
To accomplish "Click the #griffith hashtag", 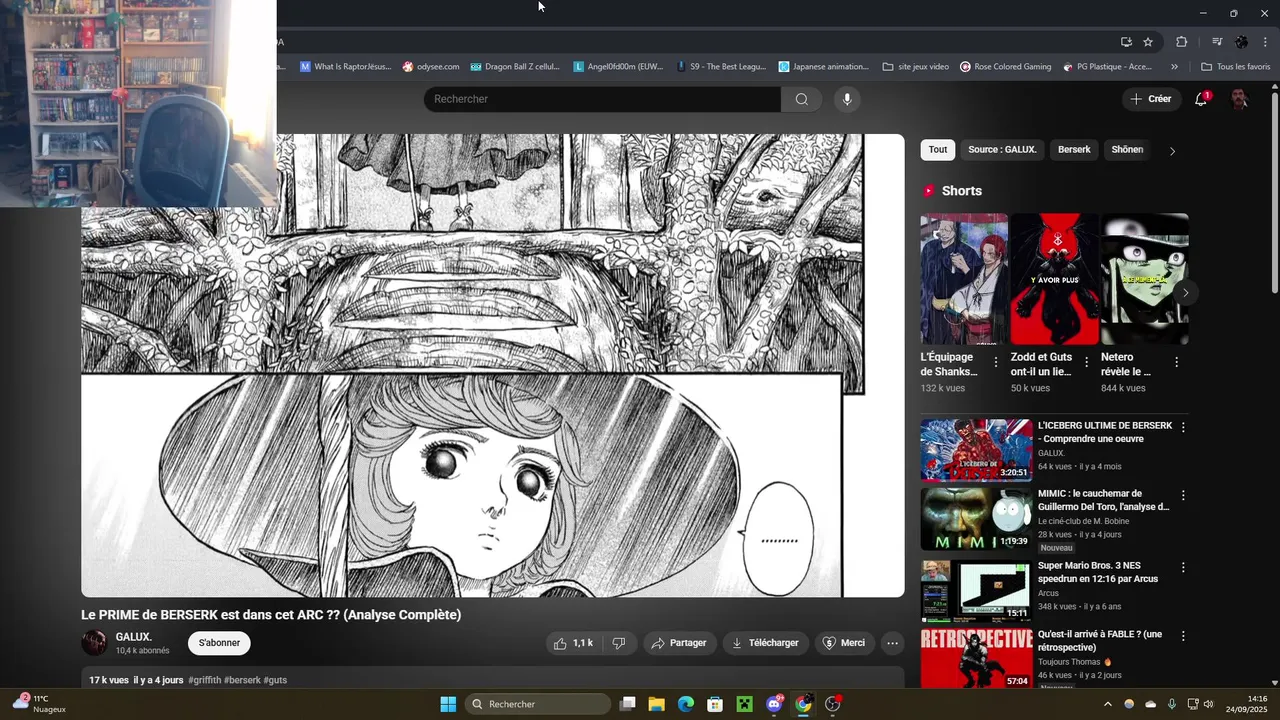I will [x=204, y=680].
